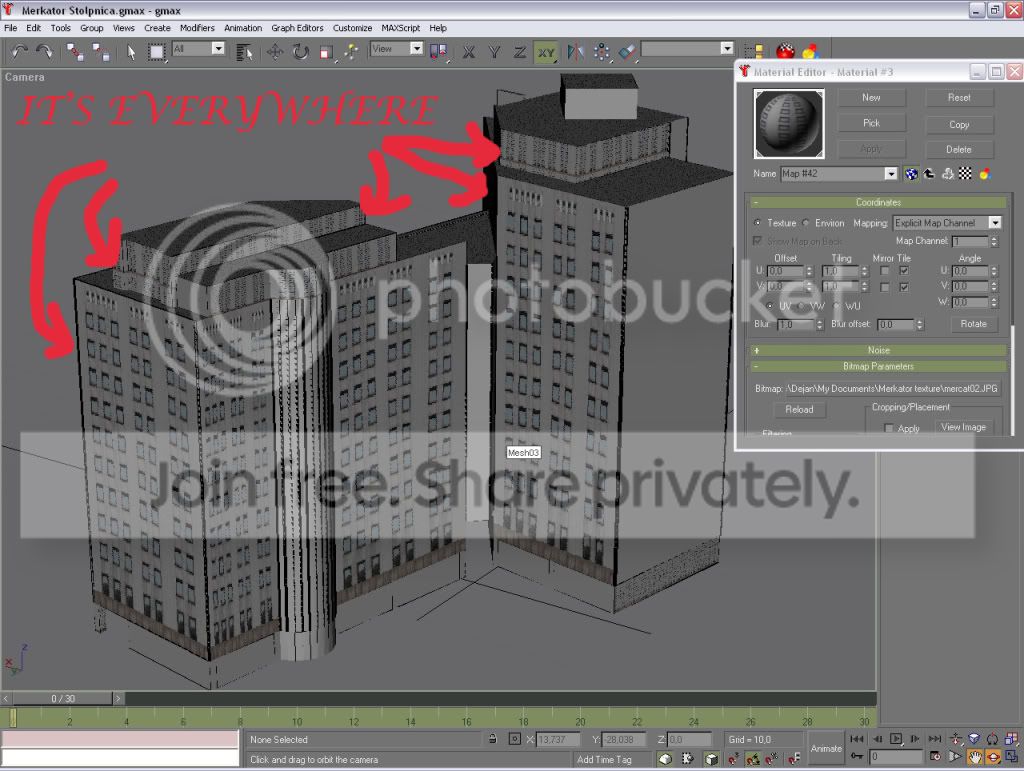Restrict to XY plane axis button

(546, 52)
